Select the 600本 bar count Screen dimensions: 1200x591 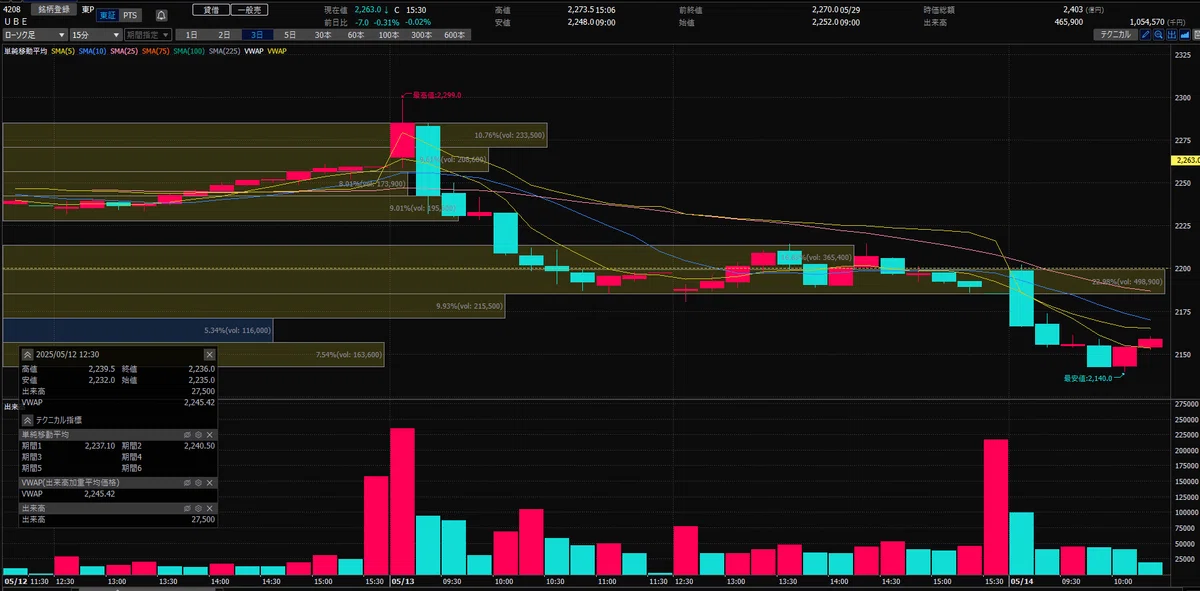[x=454, y=34]
